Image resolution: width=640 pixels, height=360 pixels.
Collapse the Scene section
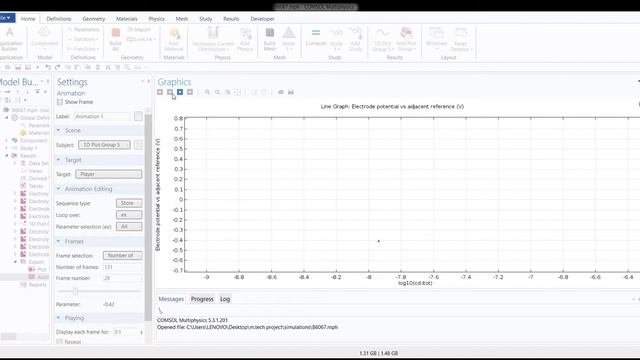59,130
